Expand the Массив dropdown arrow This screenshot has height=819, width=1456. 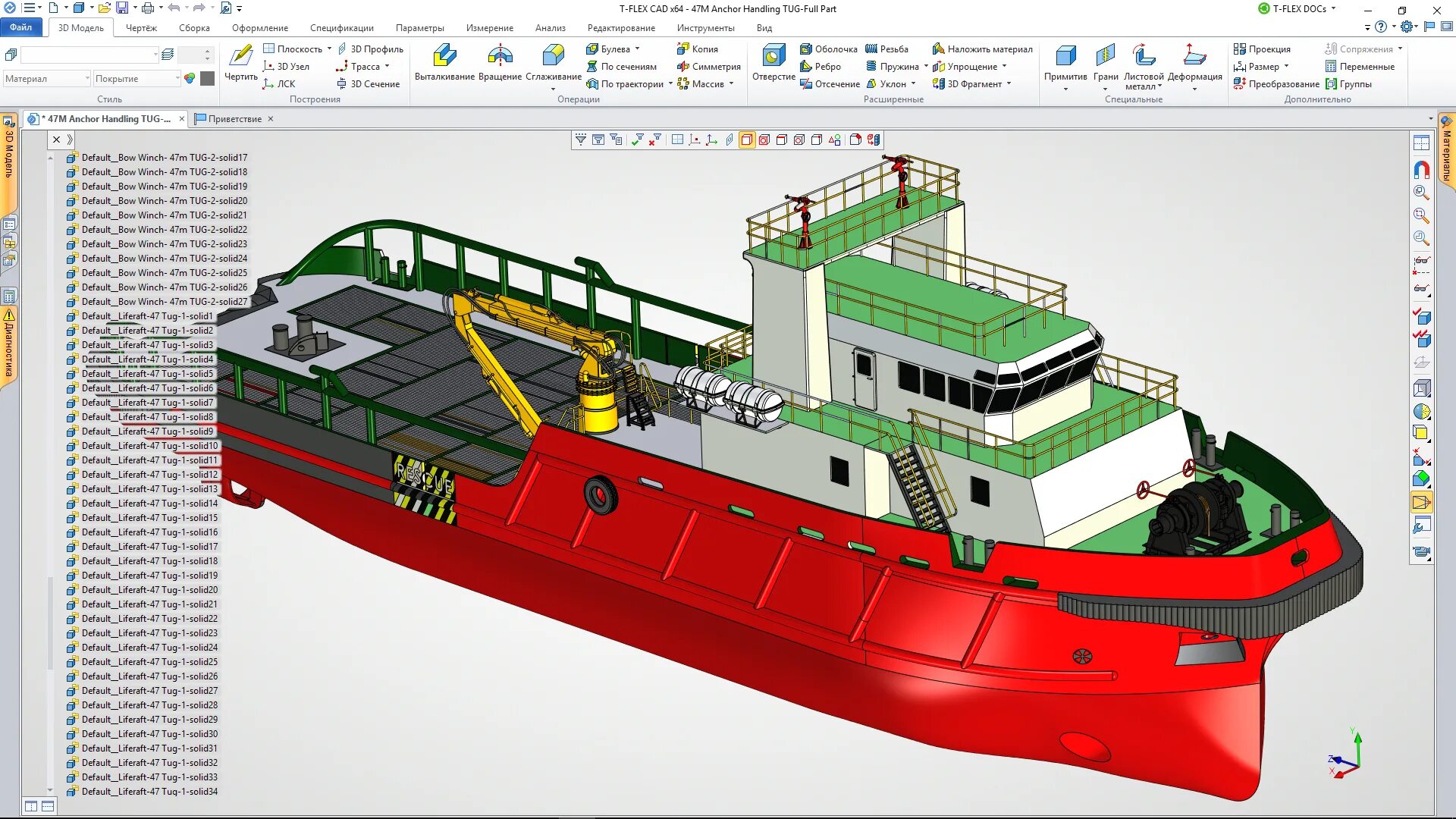tap(732, 84)
